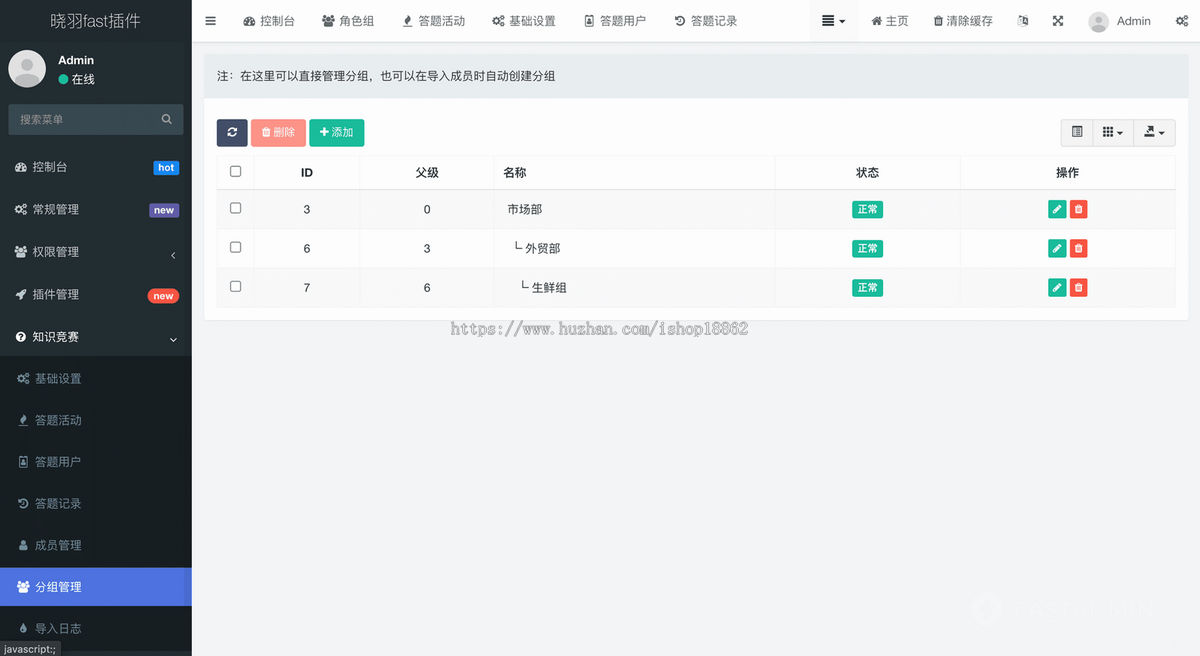The height and width of the screenshot is (656, 1200).
Task: Click the search magnifier in the sidebar
Action: (166, 119)
